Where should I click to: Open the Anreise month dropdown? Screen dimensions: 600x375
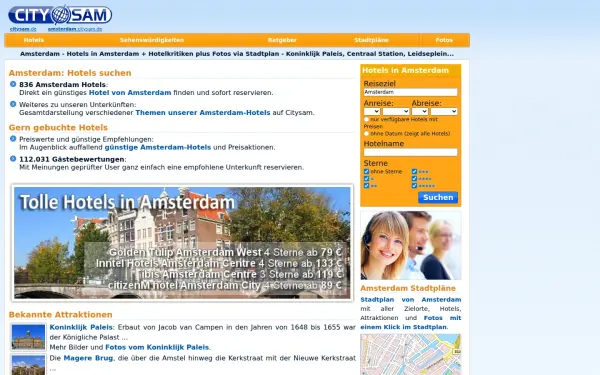396,111
